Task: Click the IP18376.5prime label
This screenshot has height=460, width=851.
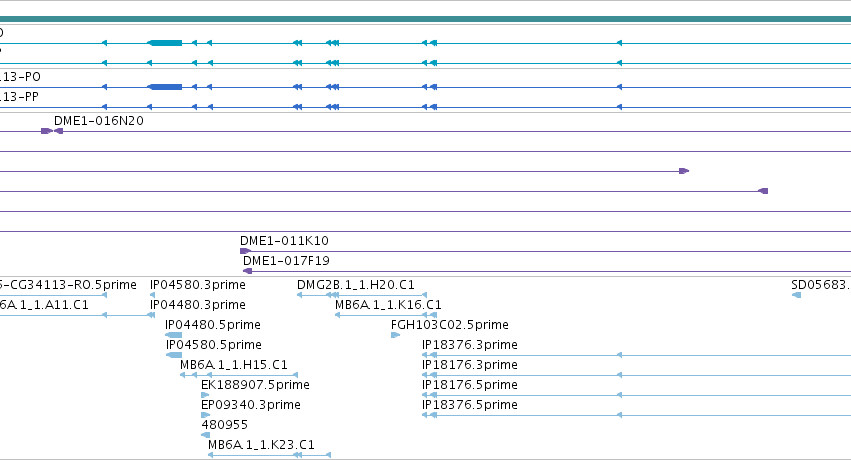Action: point(469,405)
